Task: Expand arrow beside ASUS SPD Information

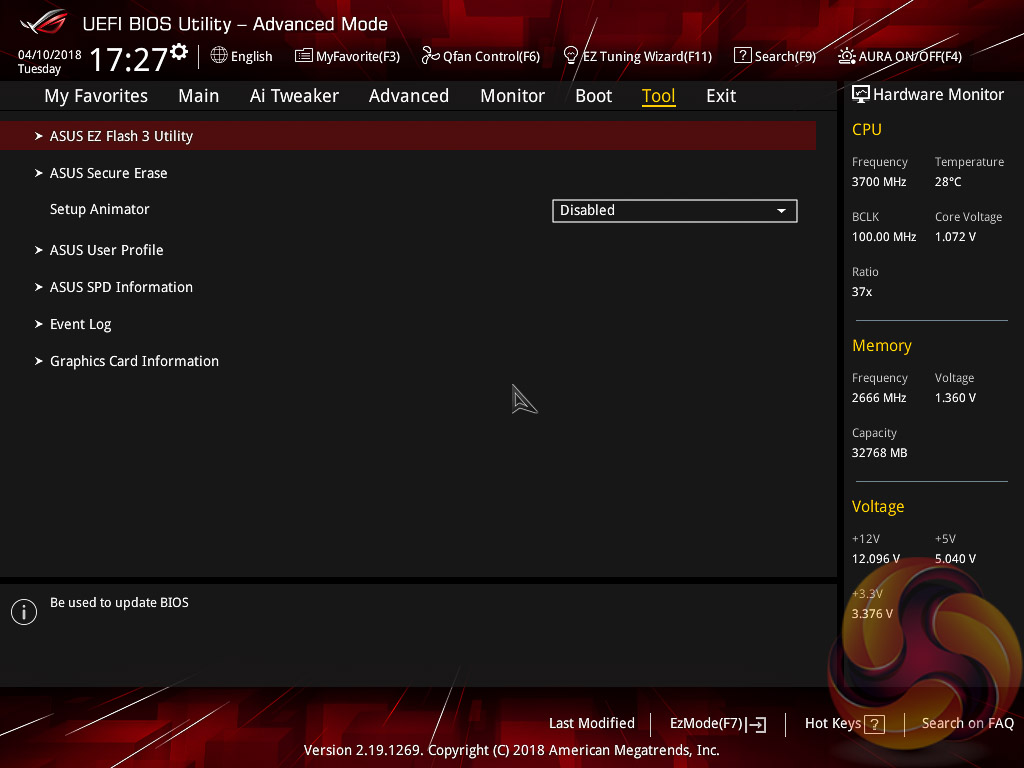Action: pos(39,287)
